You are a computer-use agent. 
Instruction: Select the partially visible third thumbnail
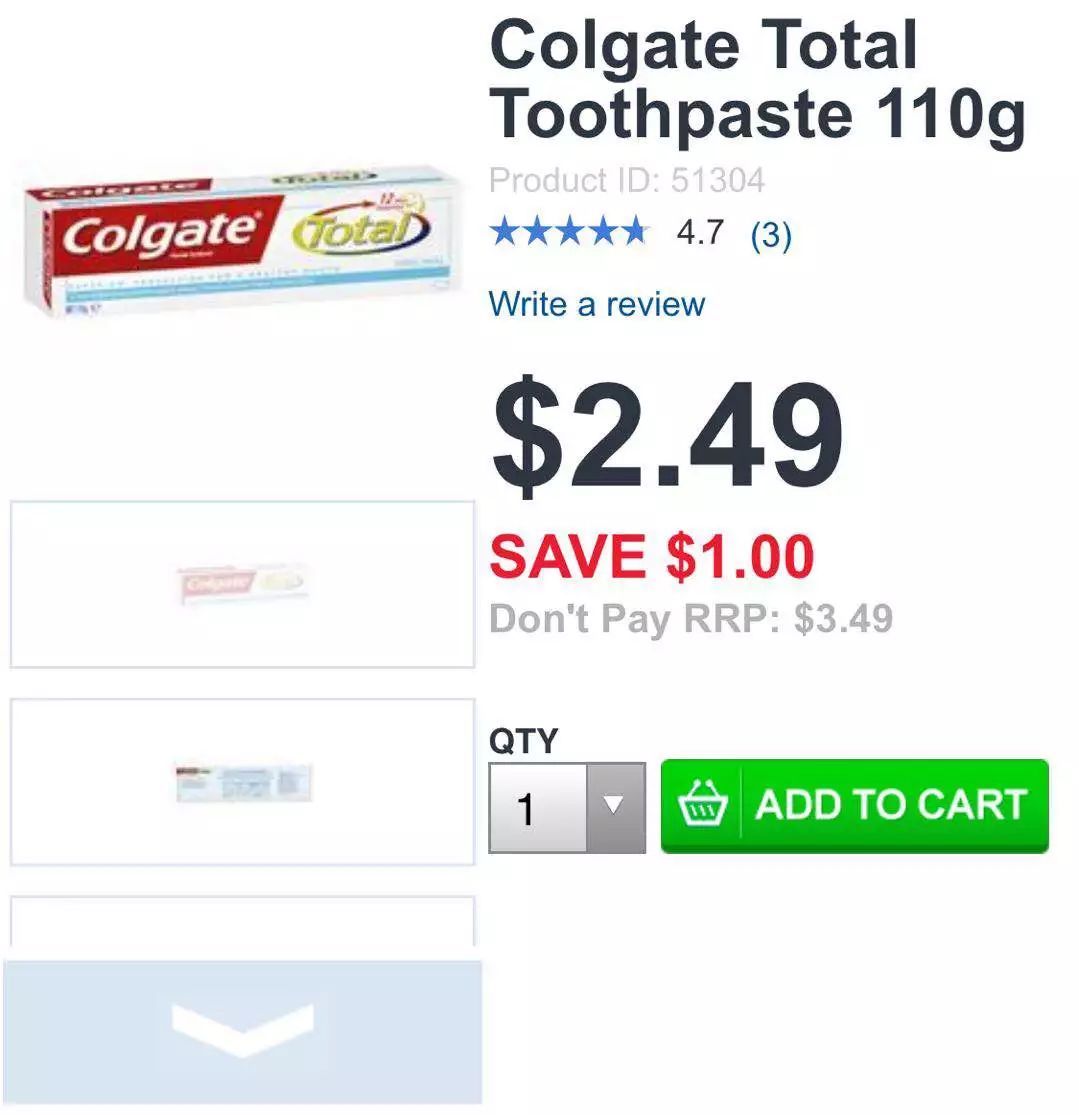tap(242, 921)
